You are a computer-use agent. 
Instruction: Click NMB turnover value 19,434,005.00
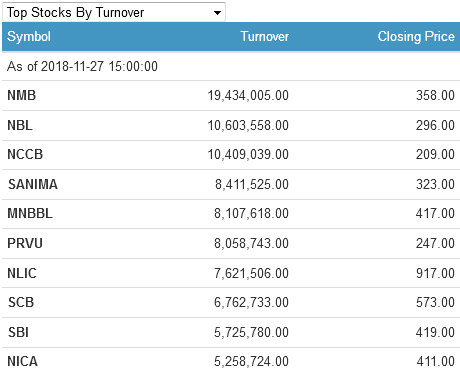[248, 95]
